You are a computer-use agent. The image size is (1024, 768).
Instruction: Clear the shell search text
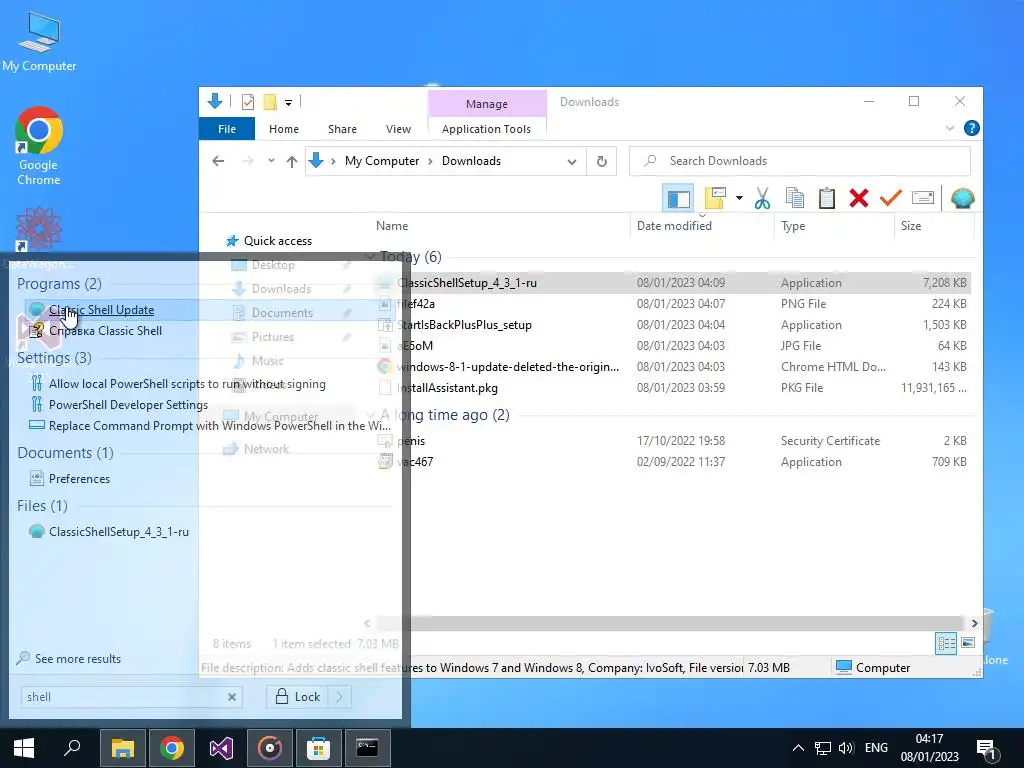[x=232, y=697]
